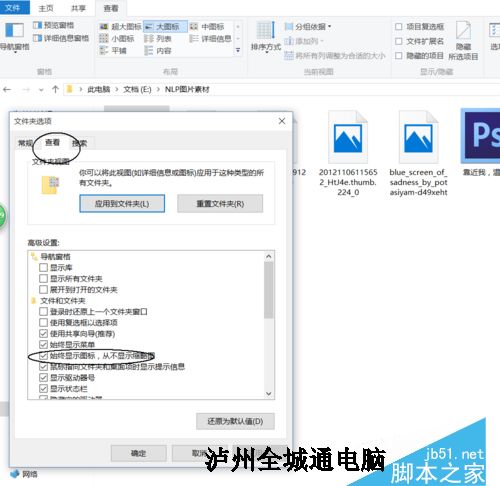This screenshot has width=500, height=486.
Task: Open the group by dropdown
Action: (x=308, y=26)
